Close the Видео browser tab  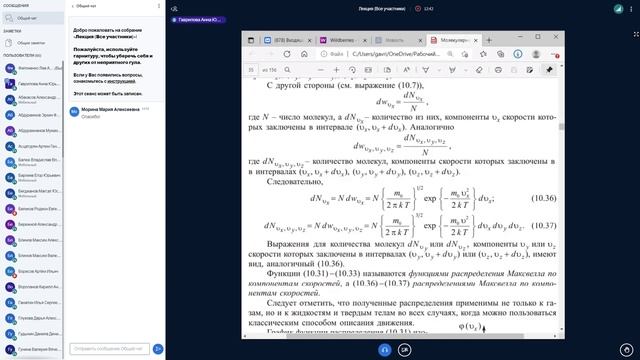[x=309, y=40]
